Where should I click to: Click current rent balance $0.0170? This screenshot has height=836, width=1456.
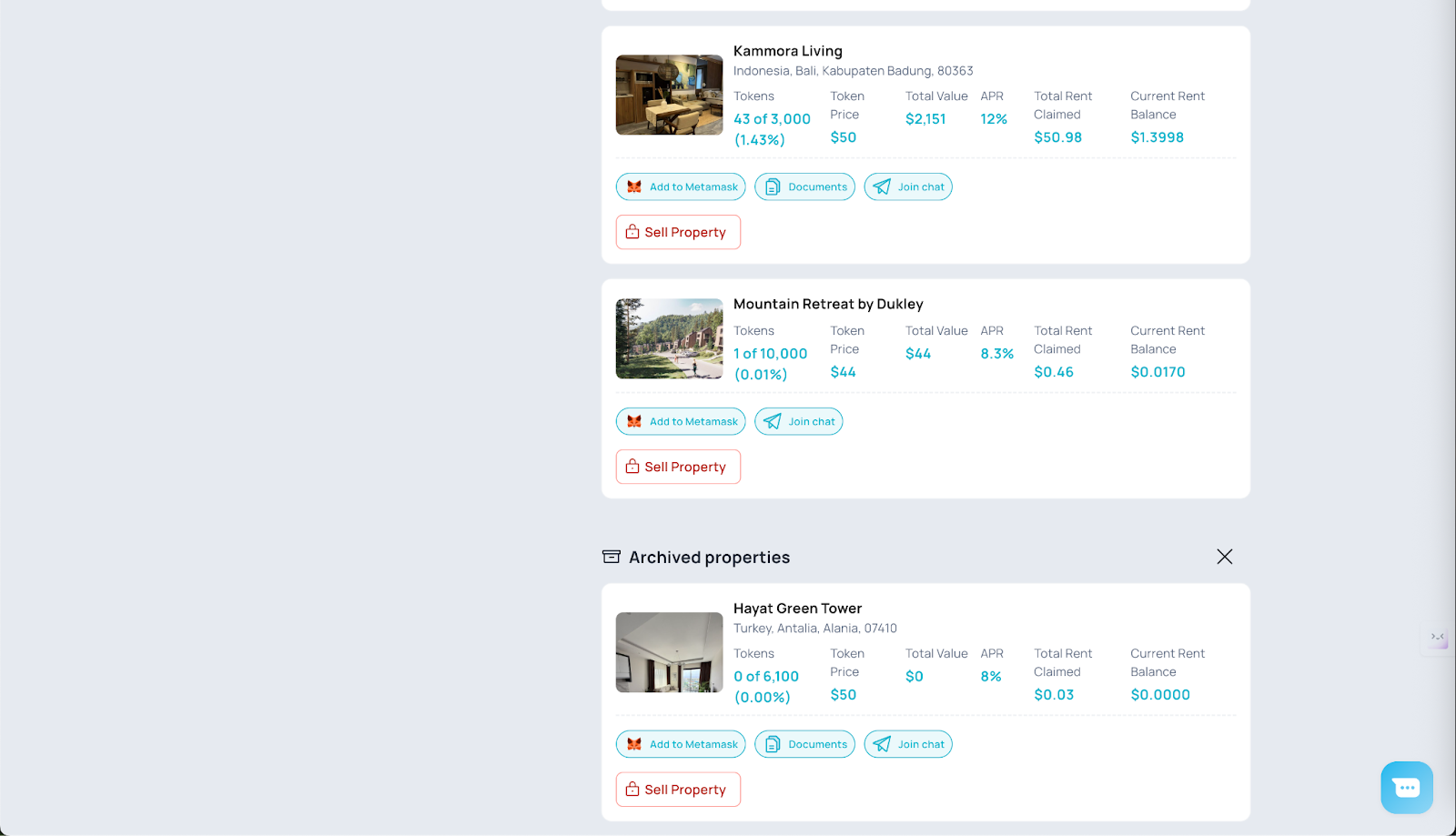pyautogui.click(x=1158, y=372)
